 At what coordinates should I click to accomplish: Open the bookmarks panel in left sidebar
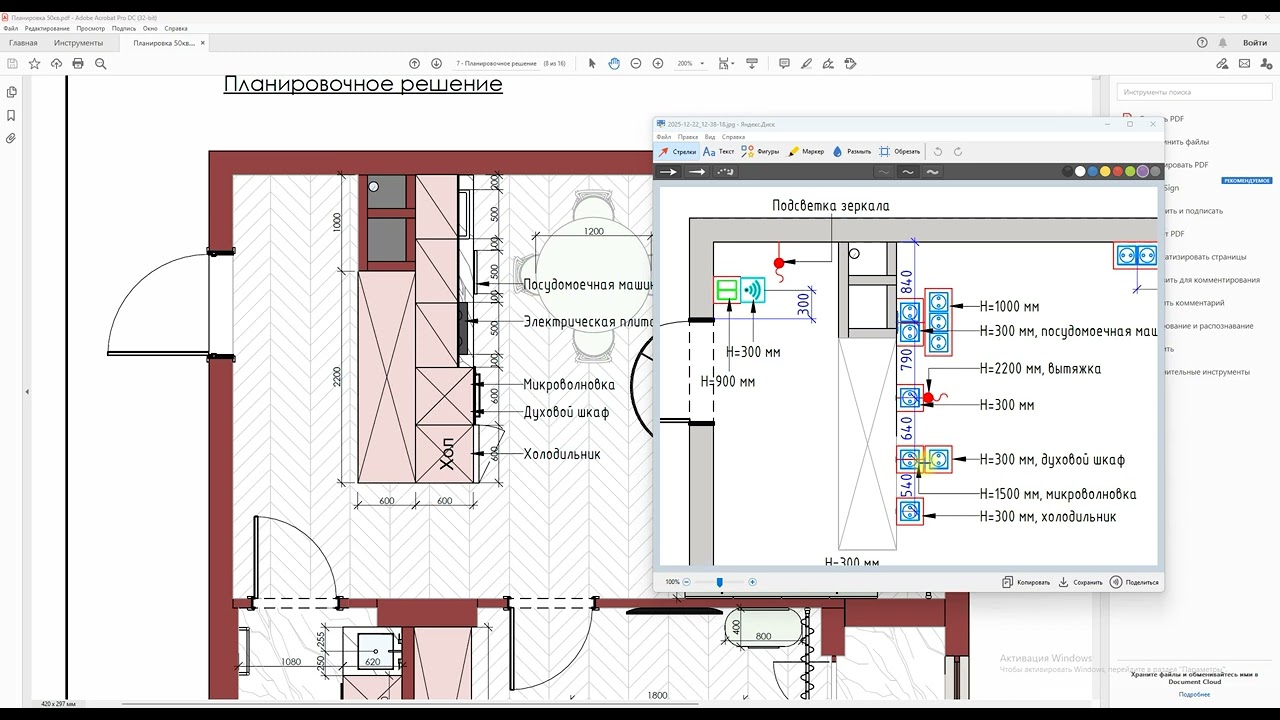(12, 115)
